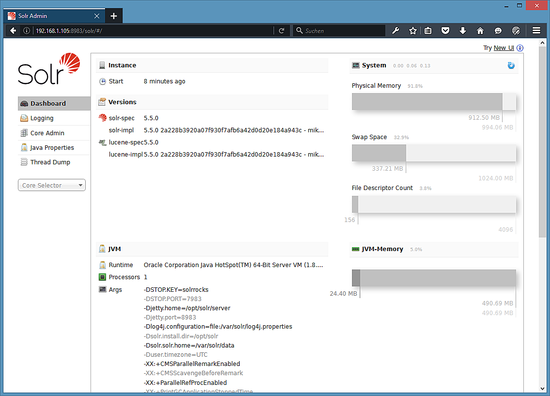
Task: Click the 337.21 MB swap value
Action: coord(388,169)
